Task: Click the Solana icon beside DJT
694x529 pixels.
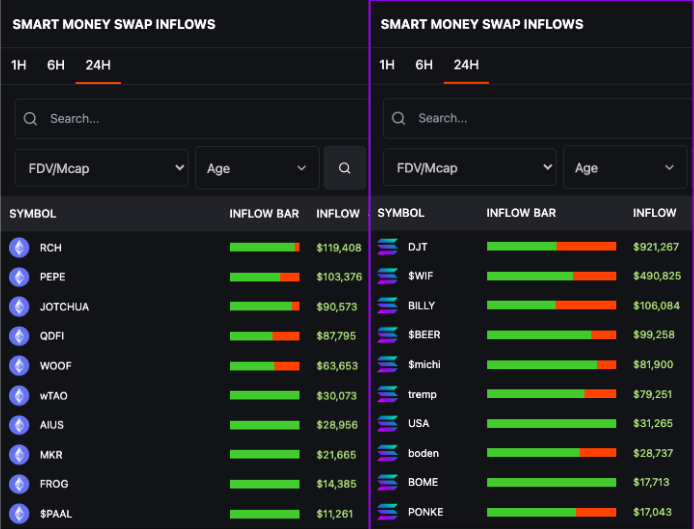Action: 387,247
